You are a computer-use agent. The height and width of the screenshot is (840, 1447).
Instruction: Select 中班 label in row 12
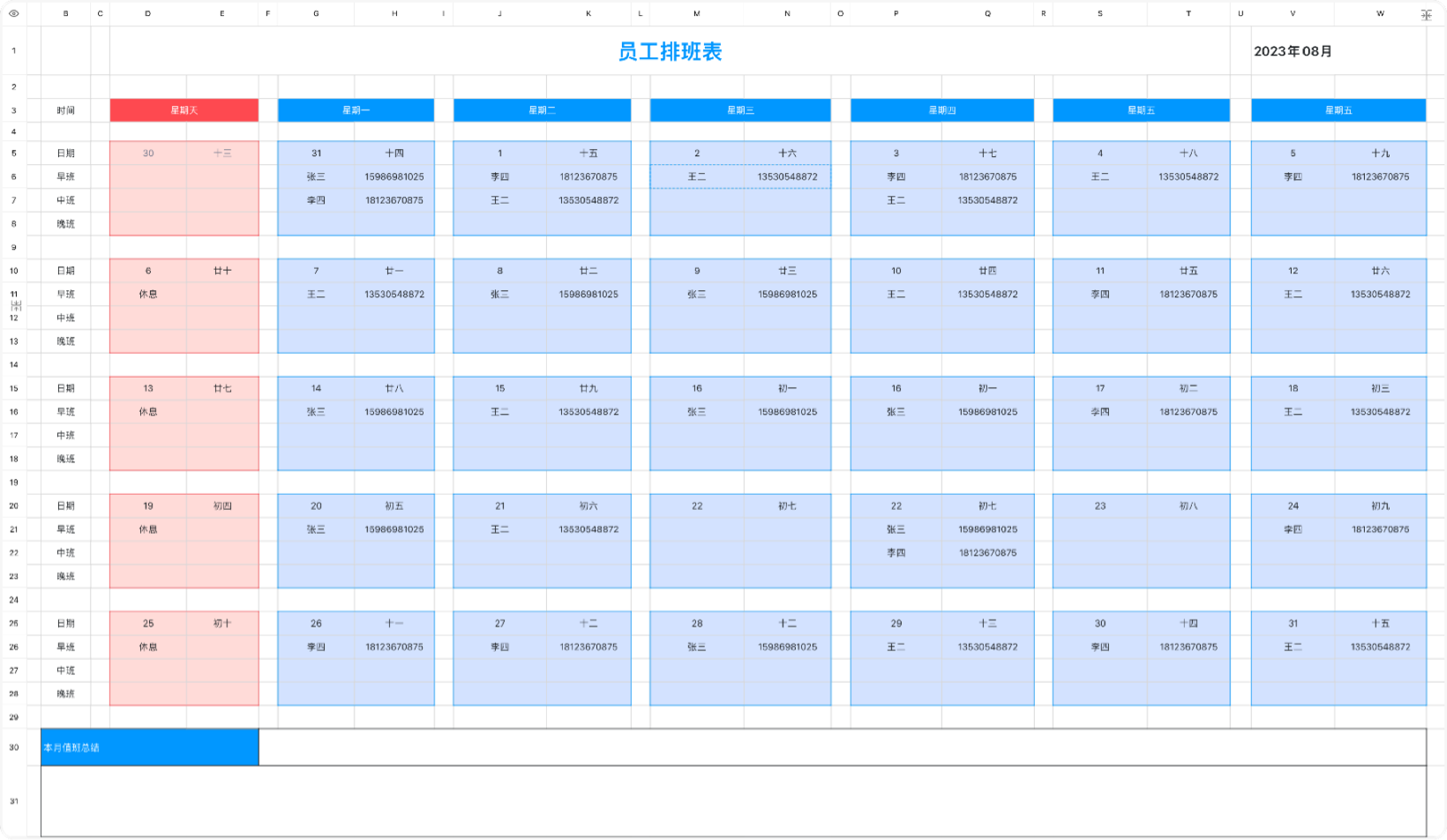point(66,318)
